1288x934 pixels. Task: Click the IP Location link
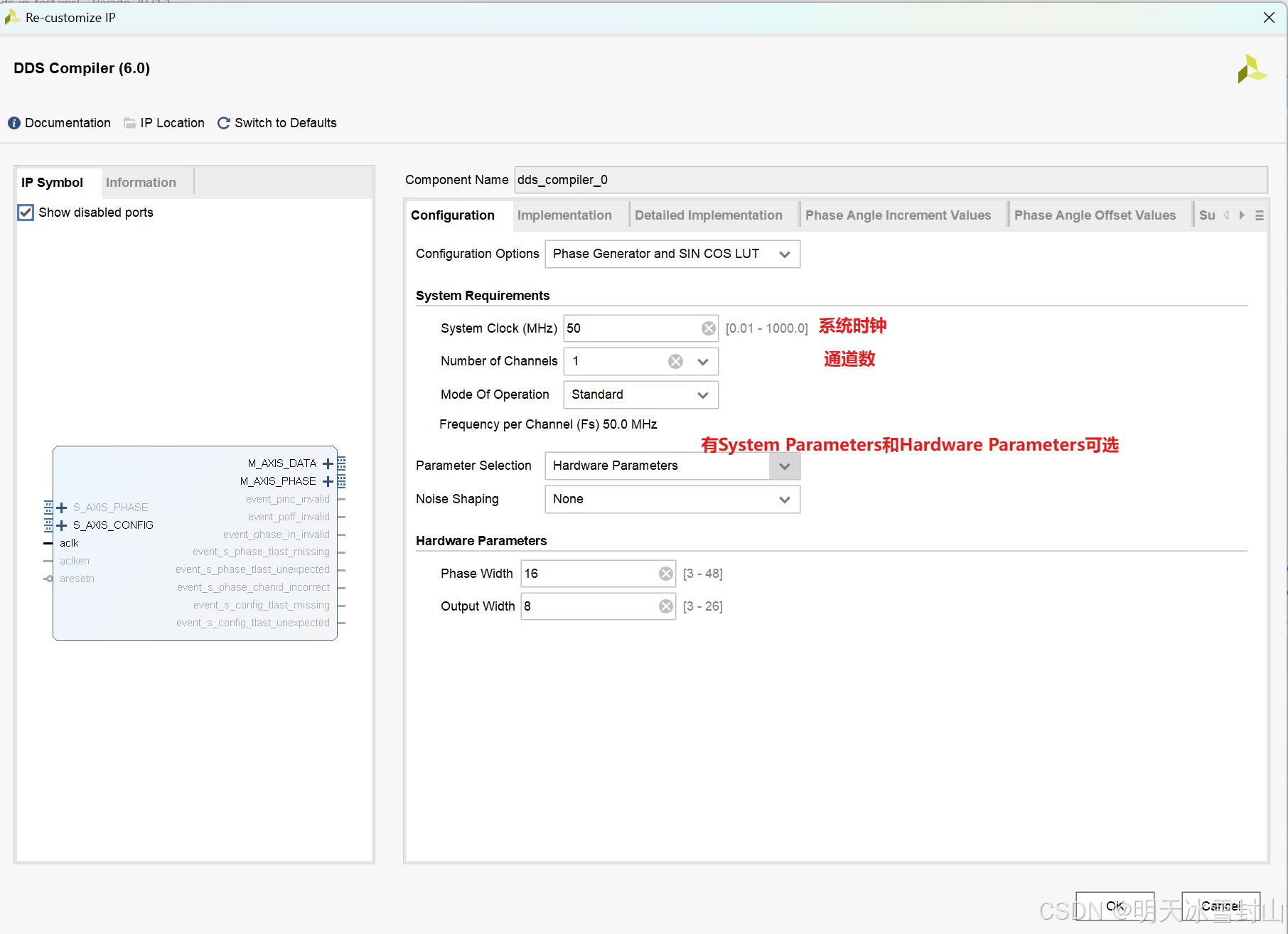[x=173, y=123]
